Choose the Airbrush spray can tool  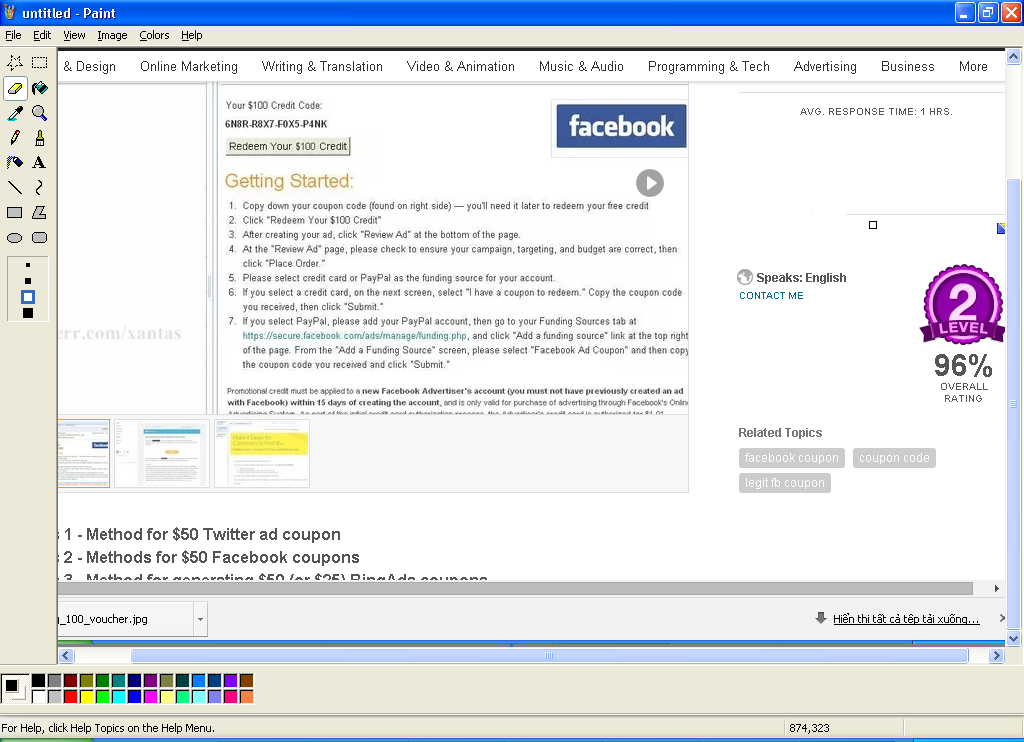(15, 163)
